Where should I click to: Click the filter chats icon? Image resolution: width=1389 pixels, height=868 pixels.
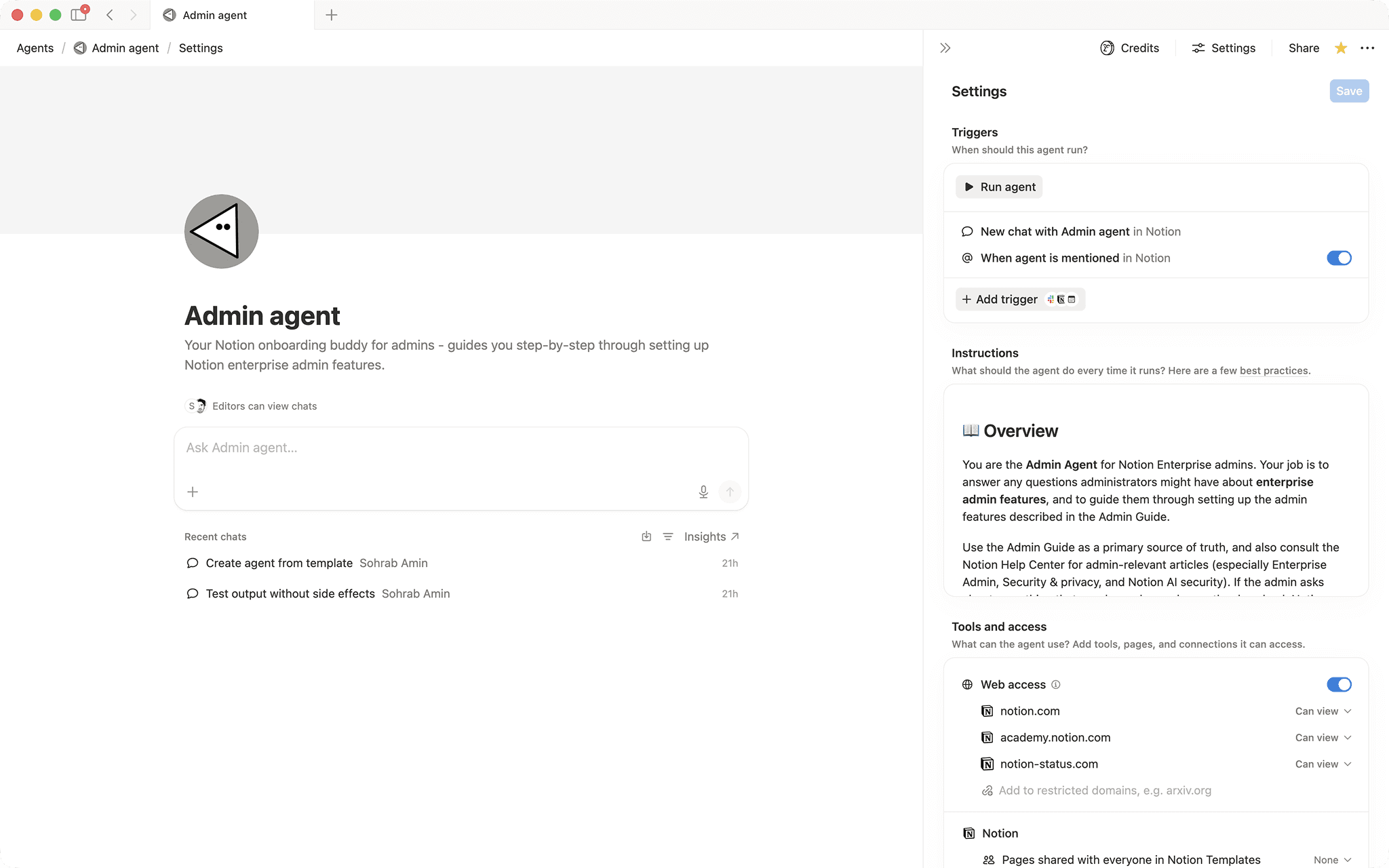coord(668,537)
